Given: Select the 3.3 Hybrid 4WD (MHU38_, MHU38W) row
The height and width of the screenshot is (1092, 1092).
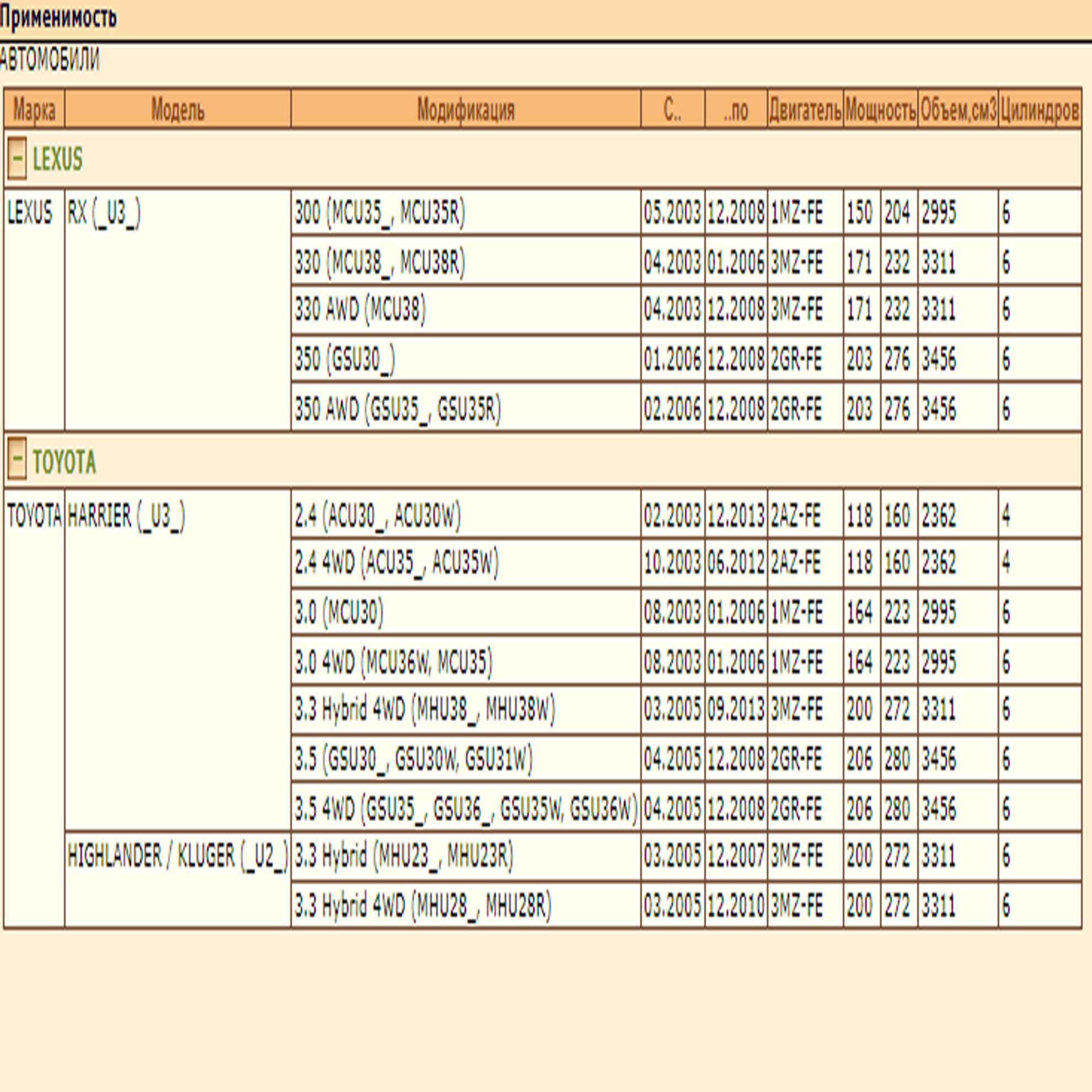Looking at the screenshot, I should [x=686, y=709].
